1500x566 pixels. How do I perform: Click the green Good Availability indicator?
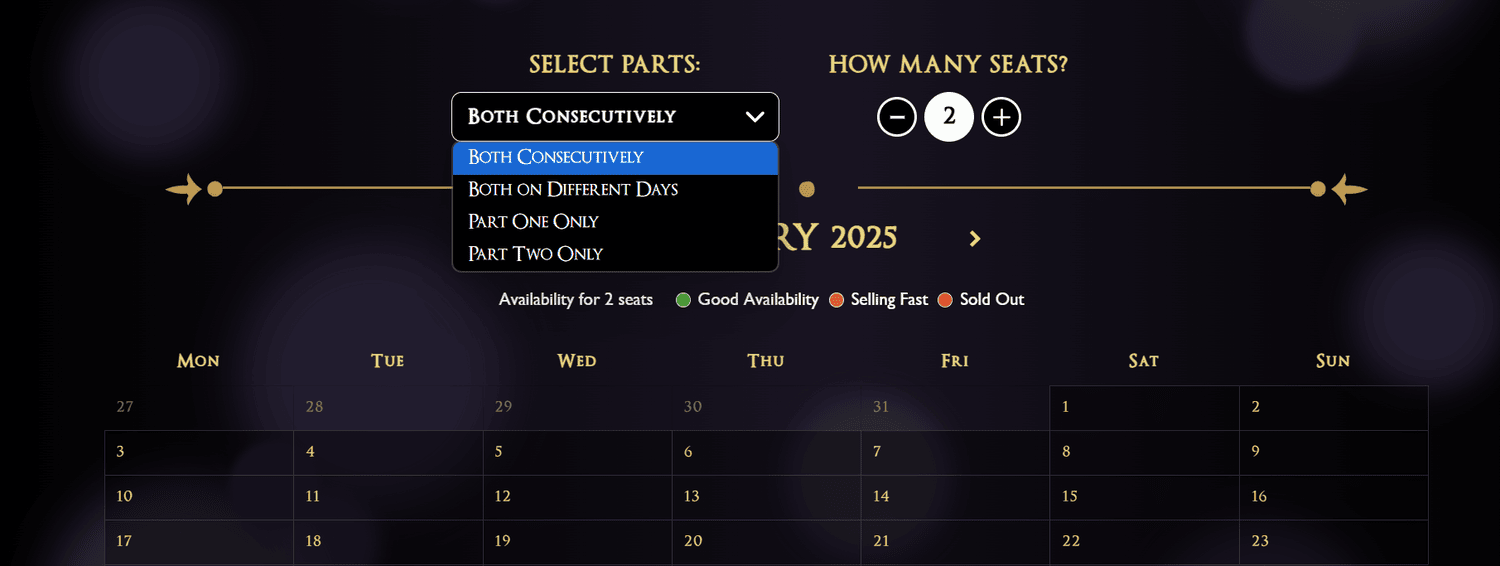(x=684, y=300)
